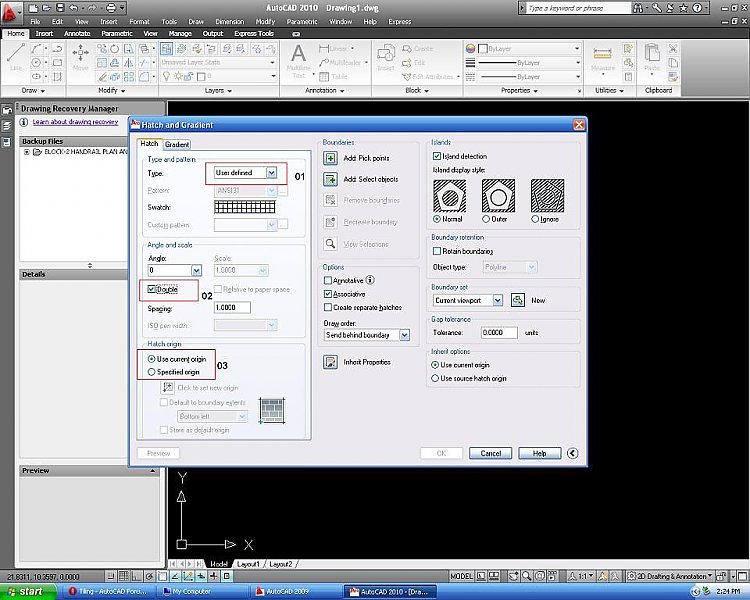Click Inherit Properties icon
The width and height of the screenshot is (750, 600).
pyautogui.click(x=330, y=362)
